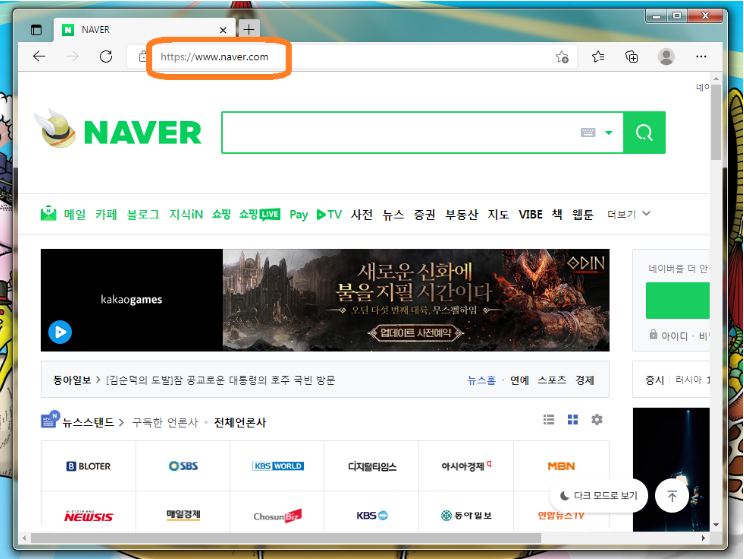
Task: Open the 연예 news section
Action: pyautogui.click(x=520, y=380)
